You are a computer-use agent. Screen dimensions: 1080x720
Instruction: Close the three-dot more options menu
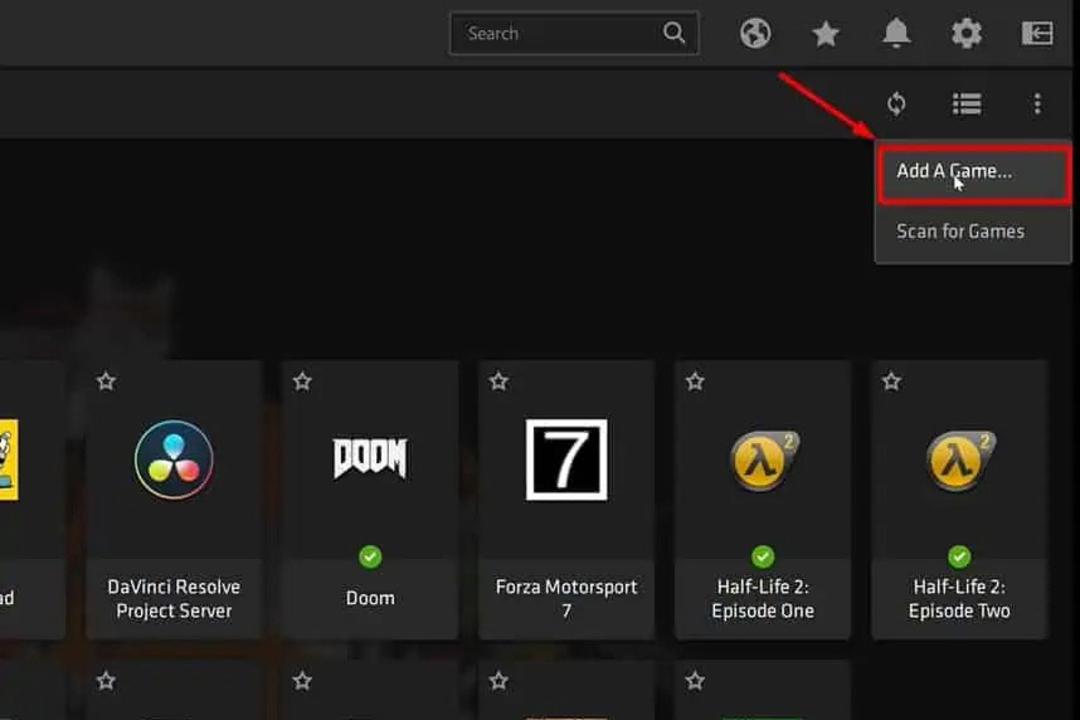click(x=1037, y=104)
